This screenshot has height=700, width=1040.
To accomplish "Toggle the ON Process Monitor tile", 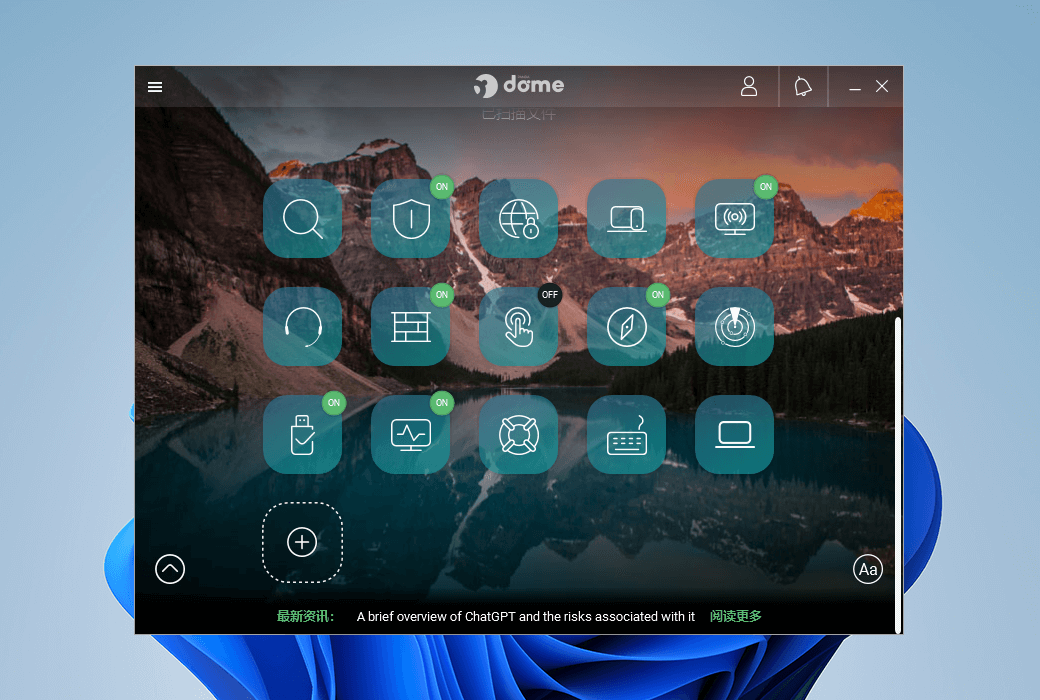I will [410, 435].
